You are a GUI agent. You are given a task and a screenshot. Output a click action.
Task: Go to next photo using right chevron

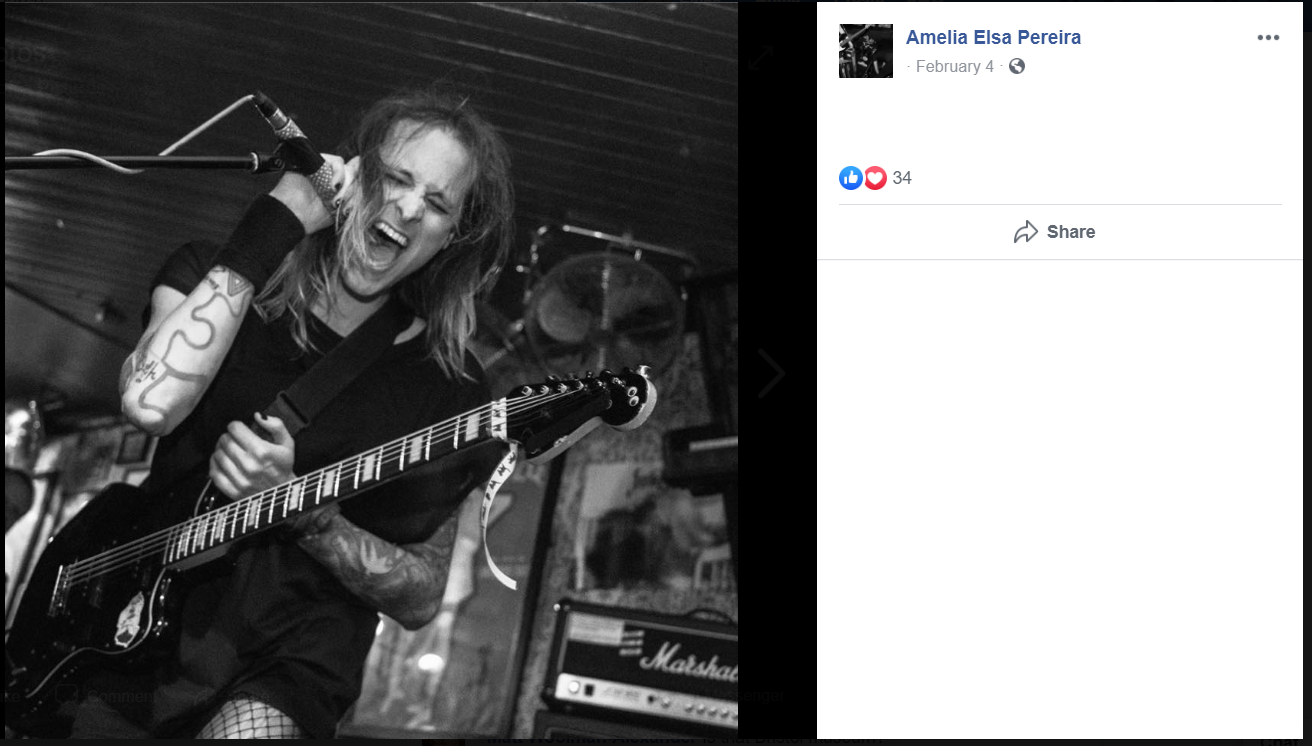[x=771, y=373]
